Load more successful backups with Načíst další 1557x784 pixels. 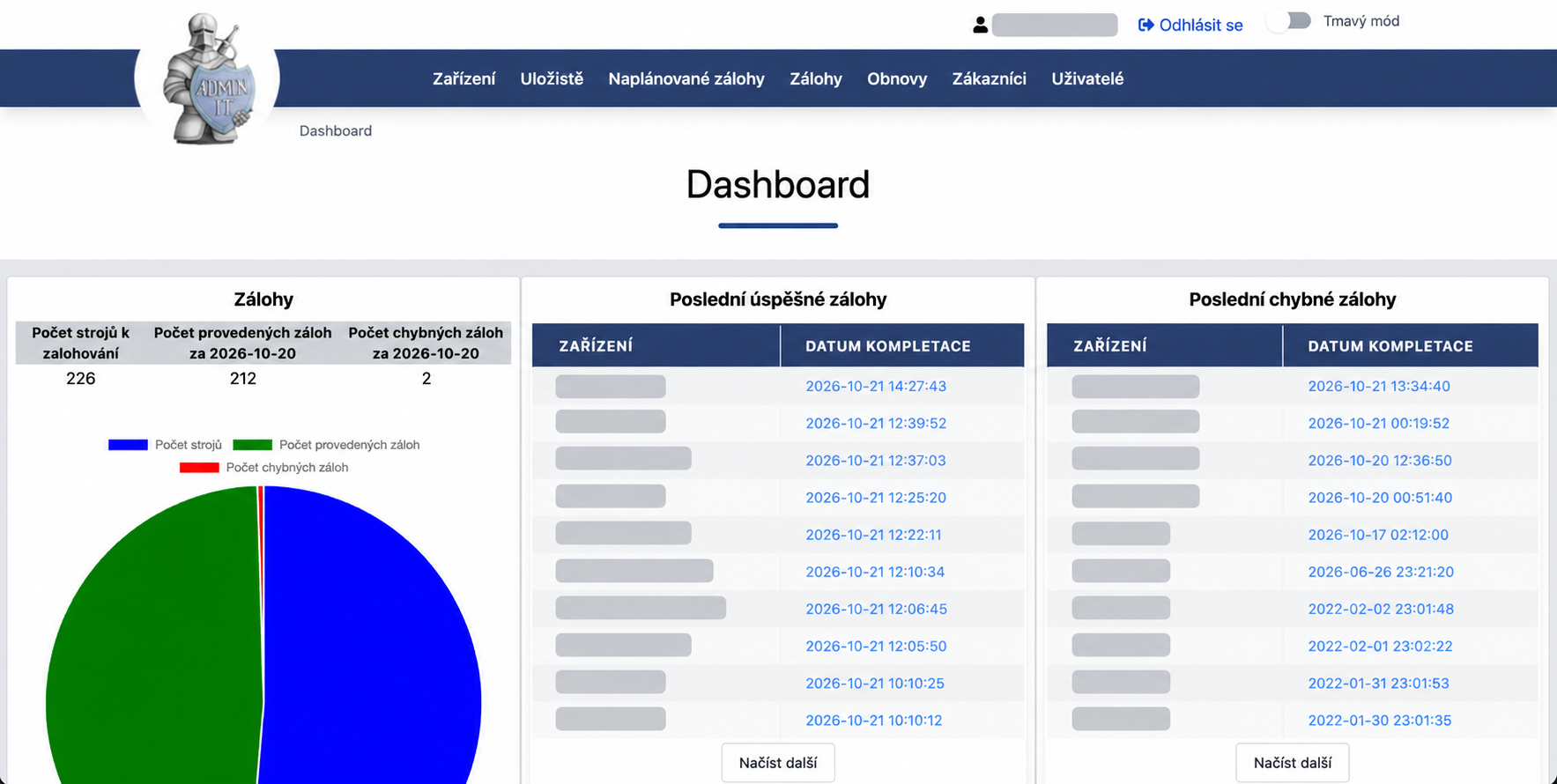(x=778, y=763)
